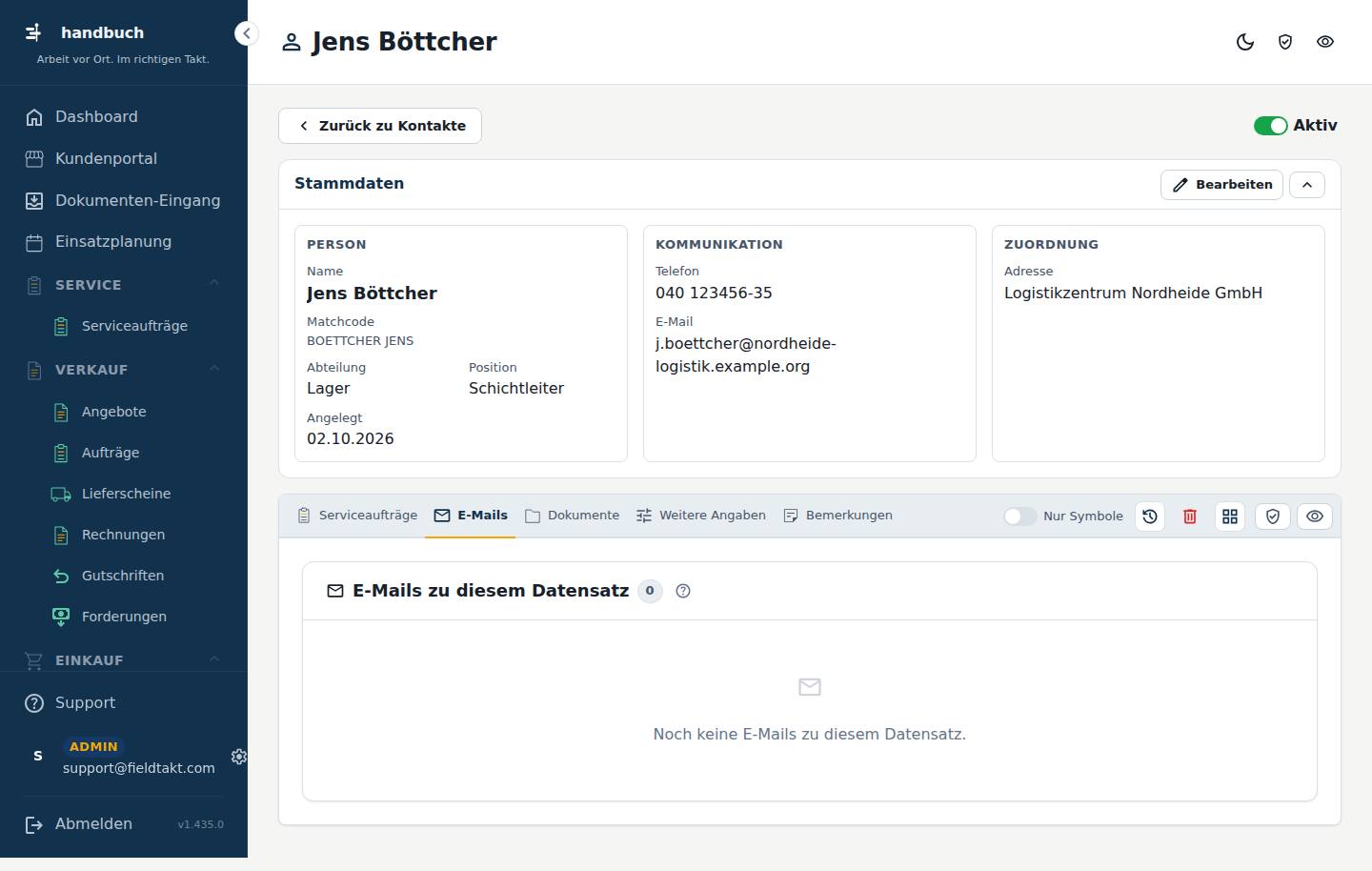Open the grid layout icon
Screen dimensions: 1372x871
pyautogui.click(x=1230, y=516)
